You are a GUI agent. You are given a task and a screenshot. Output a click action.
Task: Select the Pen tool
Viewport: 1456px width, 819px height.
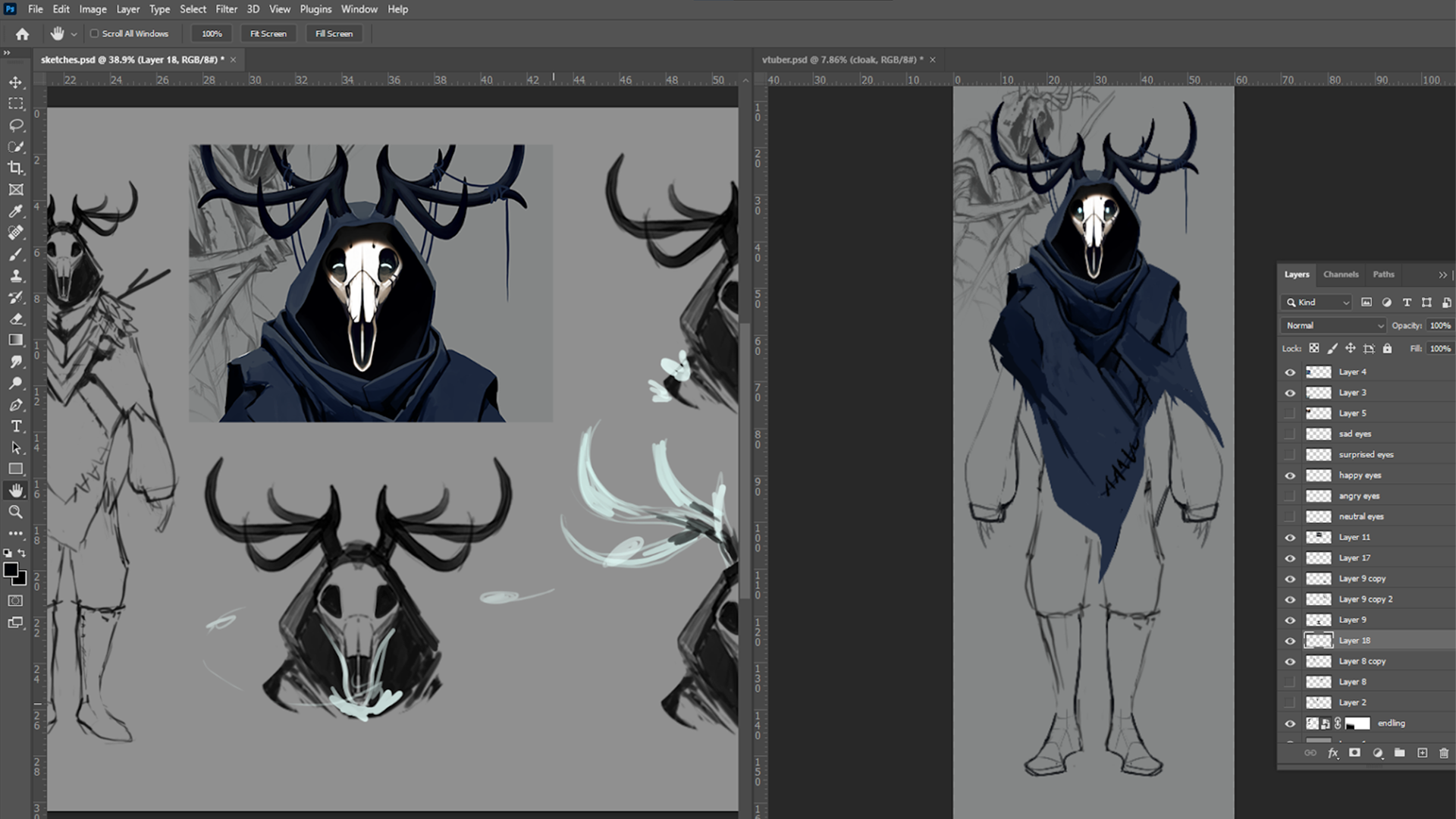point(16,404)
